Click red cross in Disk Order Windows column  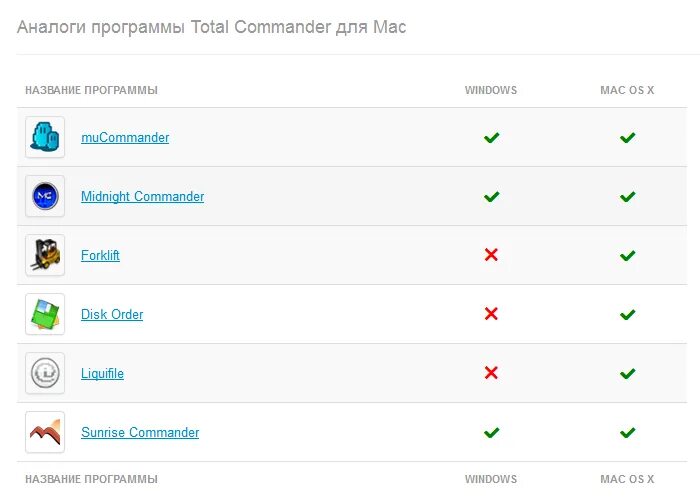(x=491, y=314)
